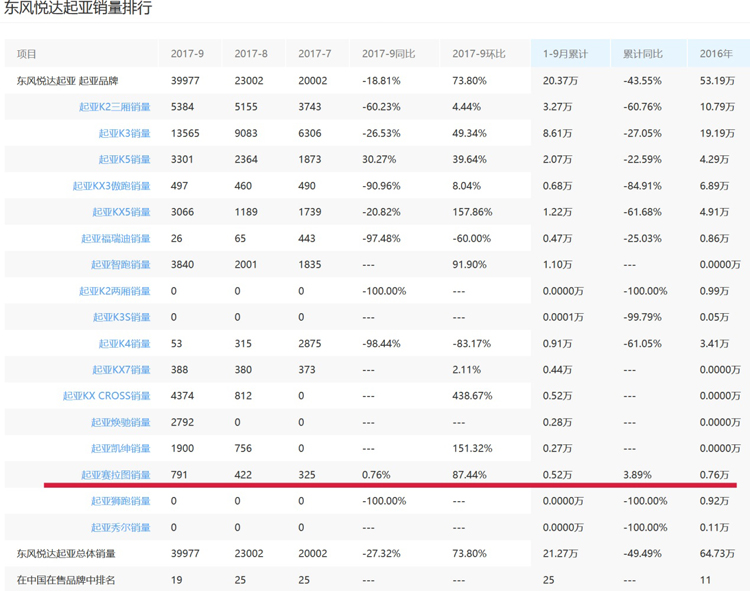Open the 起亚K2三厢销量 link
This screenshot has width=750, height=591.
click(114, 106)
